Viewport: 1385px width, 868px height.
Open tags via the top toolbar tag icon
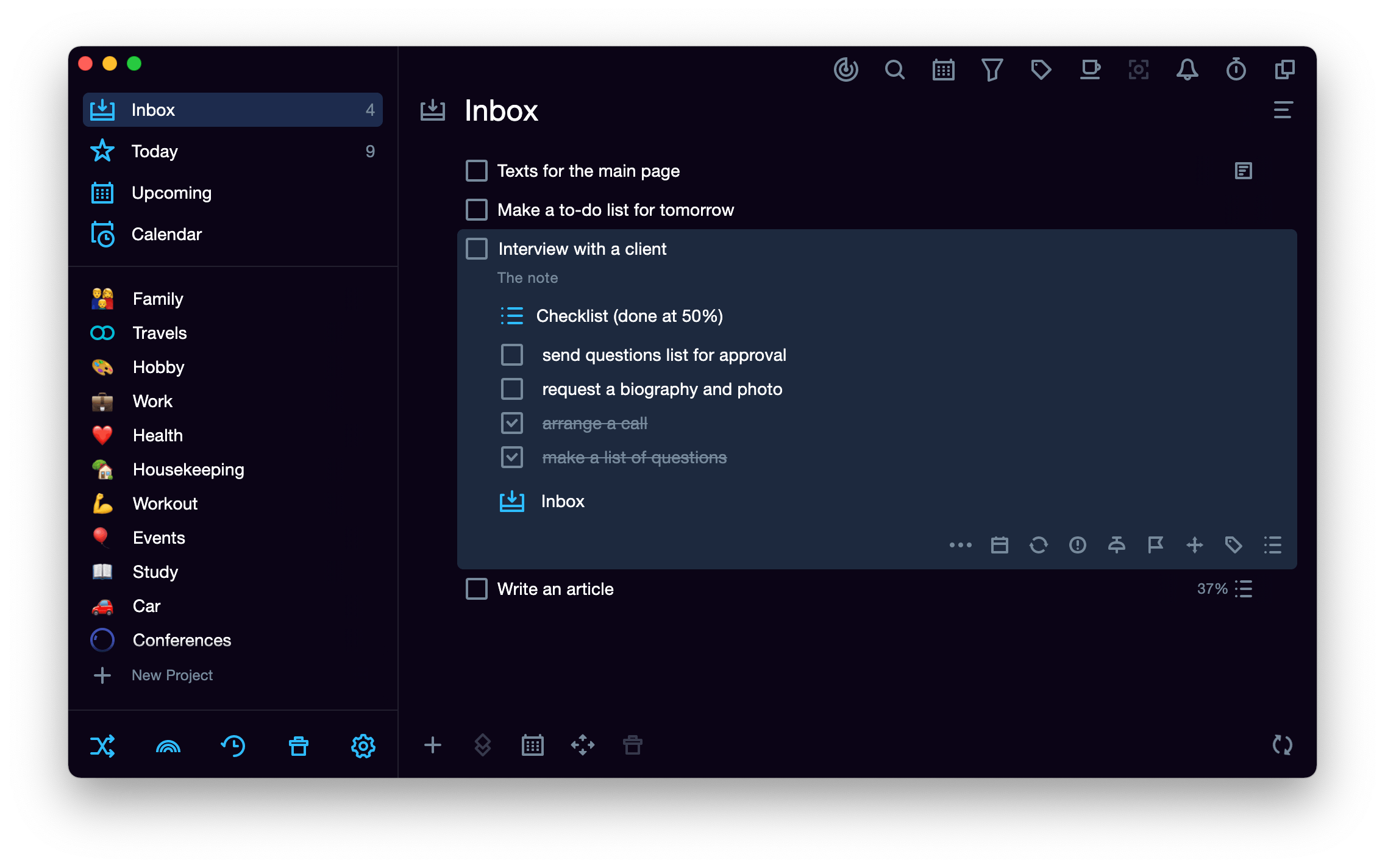click(x=1041, y=69)
